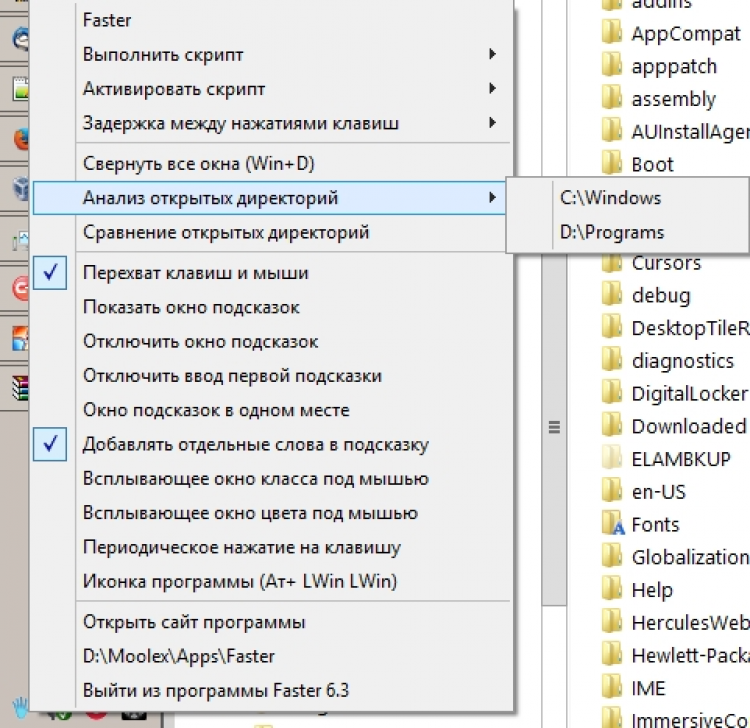Expand arrow next to Активировать скрипт
This screenshot has height=728, width=750.
point(492,88)
